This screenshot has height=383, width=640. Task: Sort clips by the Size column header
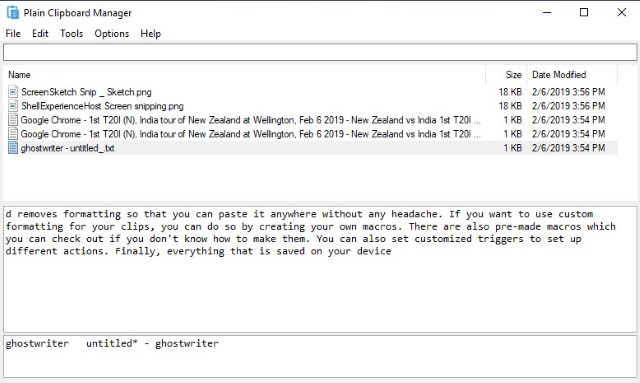click(506, 75)
